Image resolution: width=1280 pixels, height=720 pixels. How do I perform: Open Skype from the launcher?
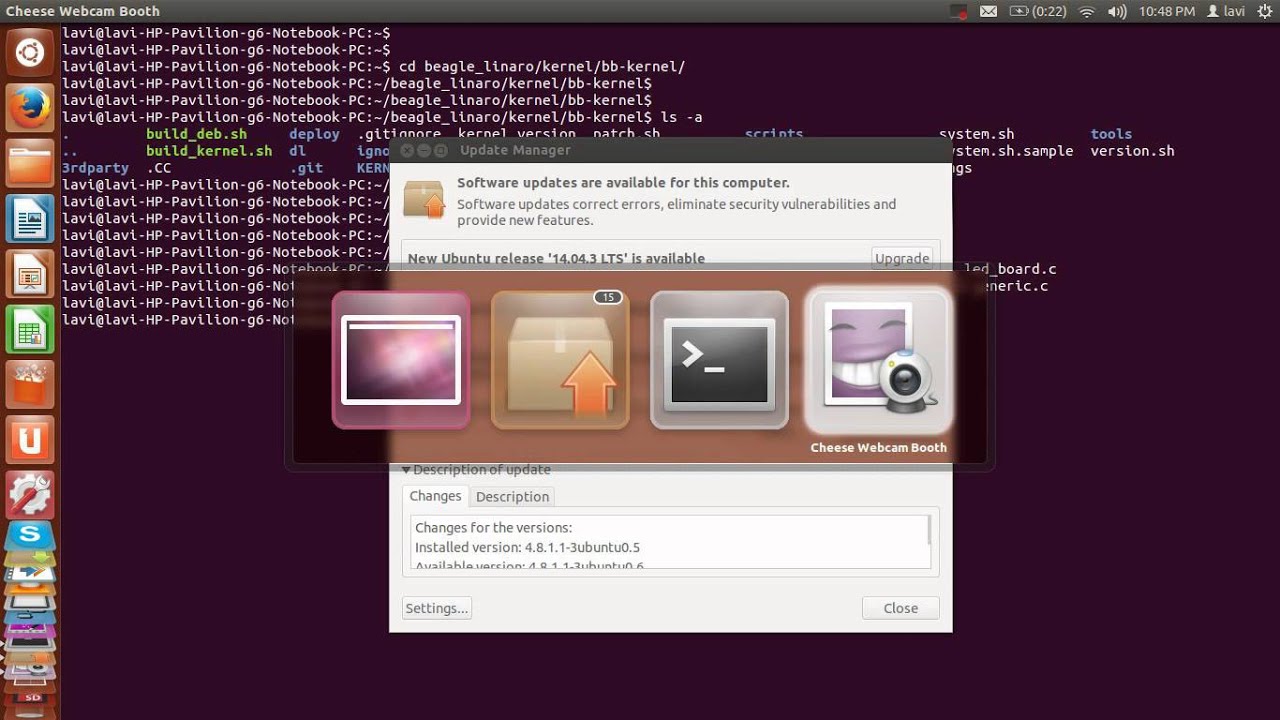coord(30,535)
